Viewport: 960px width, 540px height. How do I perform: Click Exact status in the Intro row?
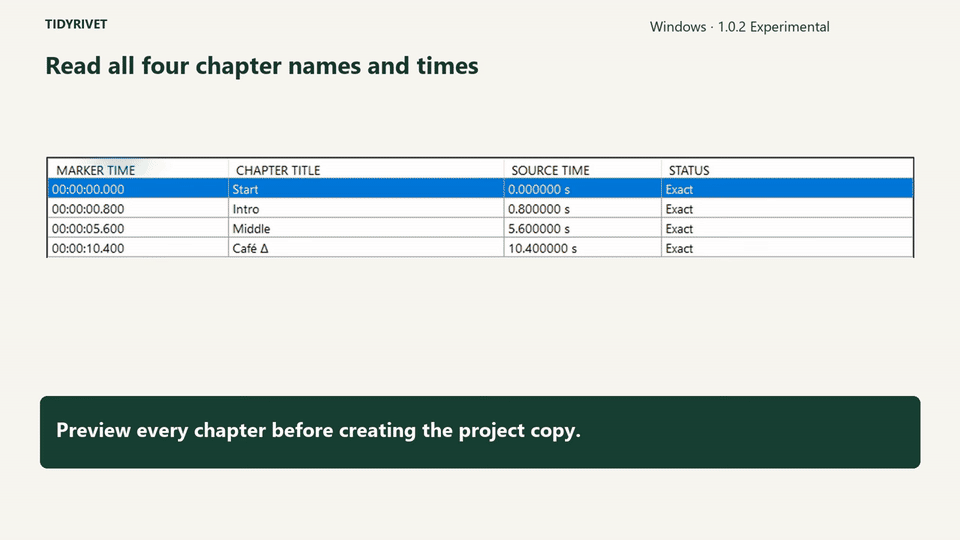(787, 209)
